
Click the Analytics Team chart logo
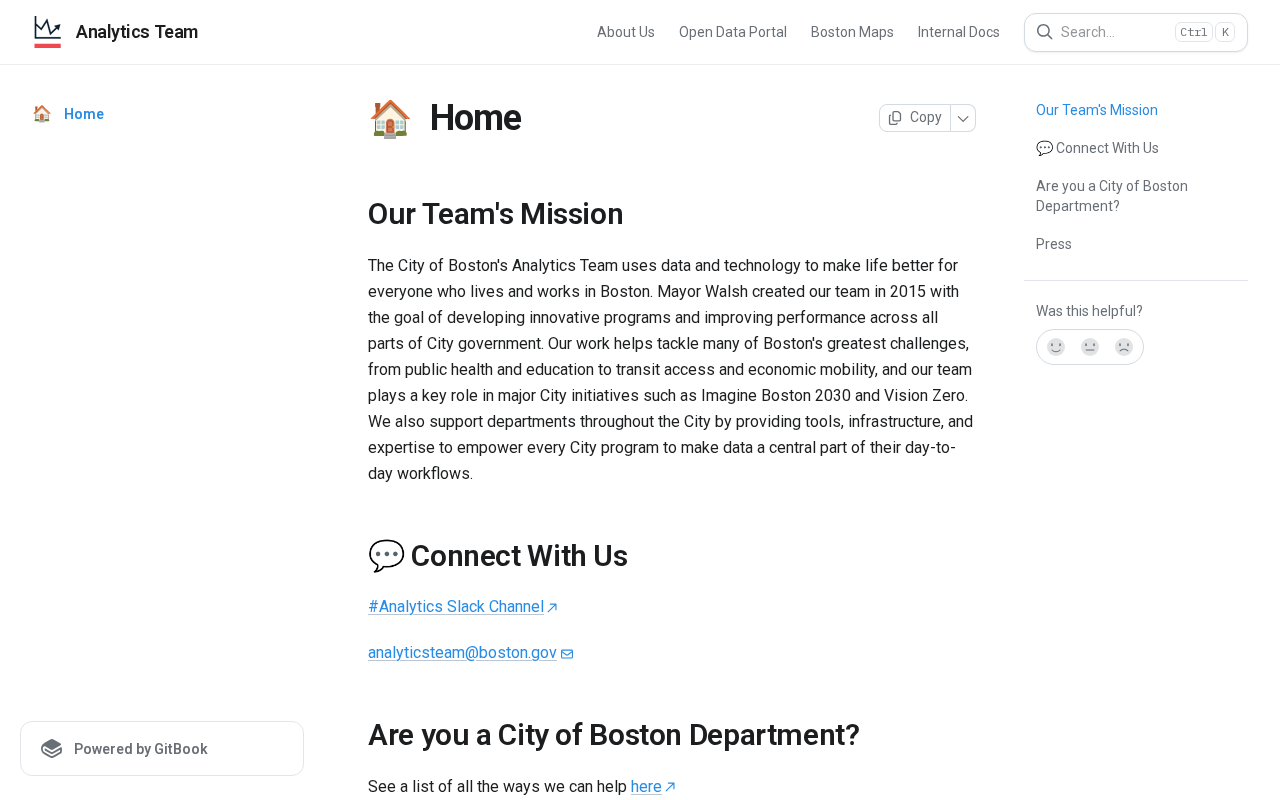coord(47,32)
